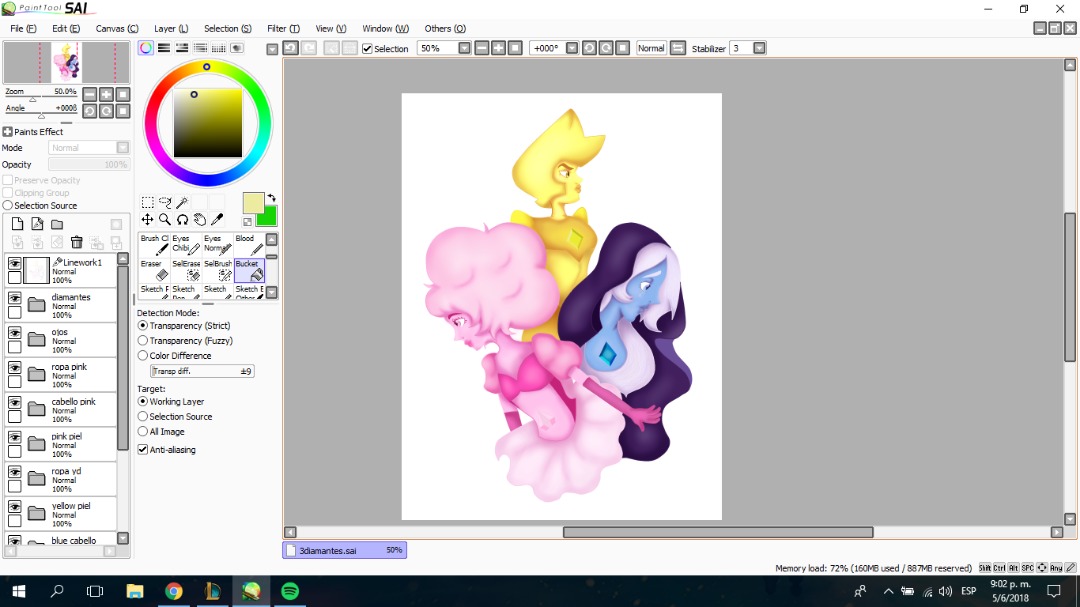Select Color Difference detection mode
1080x607 pixels.
143,356
